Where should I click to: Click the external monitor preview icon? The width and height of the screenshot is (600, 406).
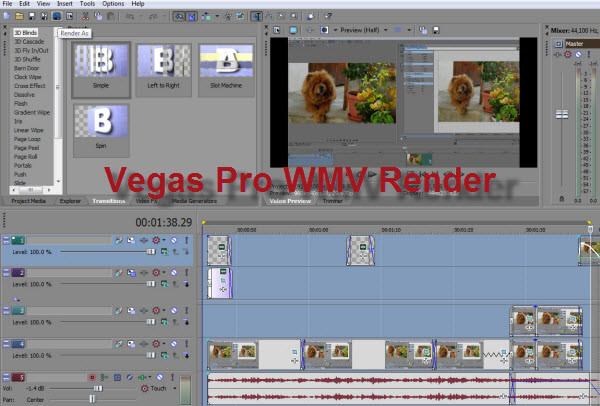pyautogui.click(x=293, y=30)
